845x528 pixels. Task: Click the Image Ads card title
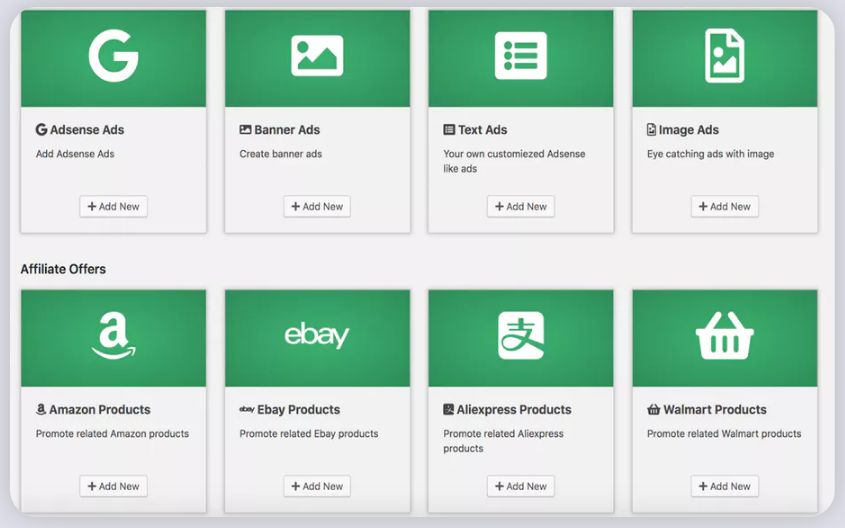688,130
